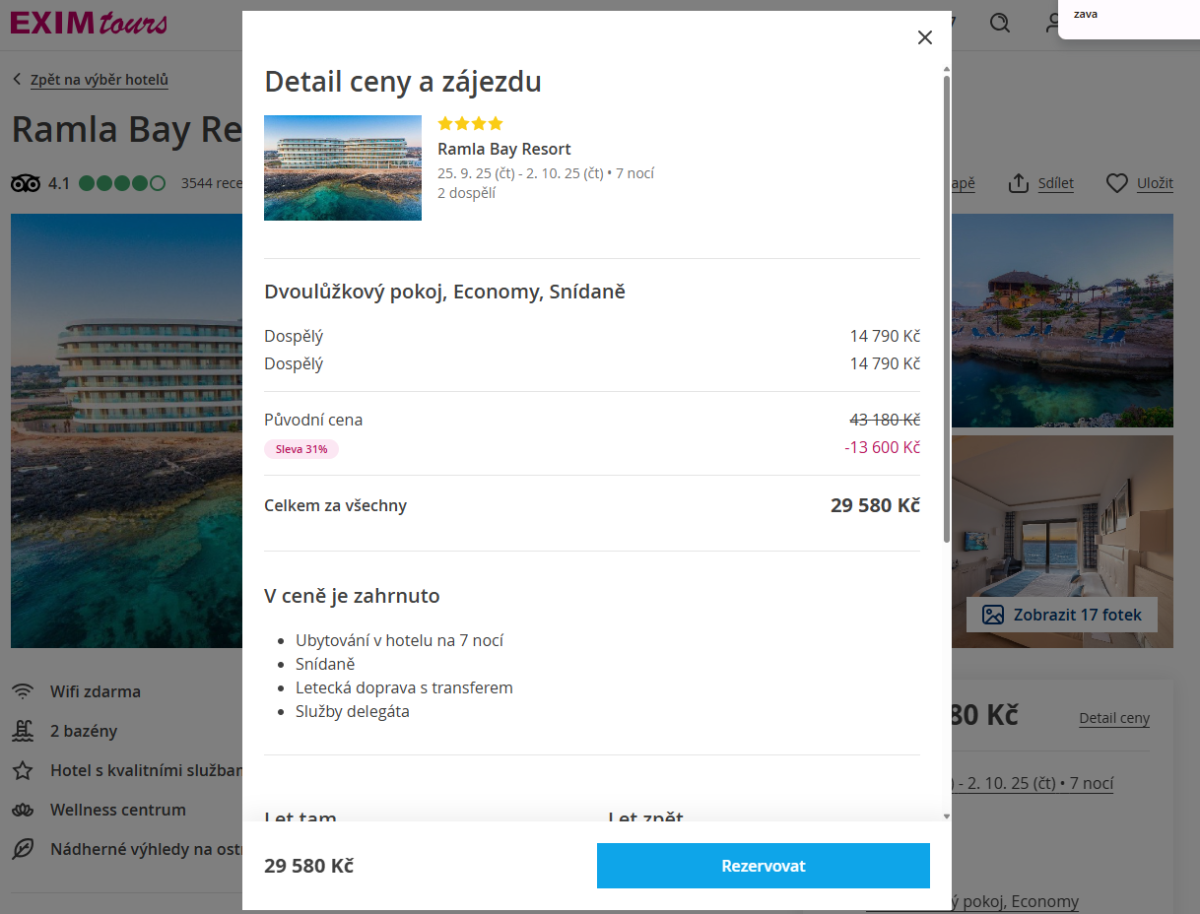This screenshot has width=1200, height=914.
Task: Click the Wifi zdarma icon
Action: [x=22, y=692]
